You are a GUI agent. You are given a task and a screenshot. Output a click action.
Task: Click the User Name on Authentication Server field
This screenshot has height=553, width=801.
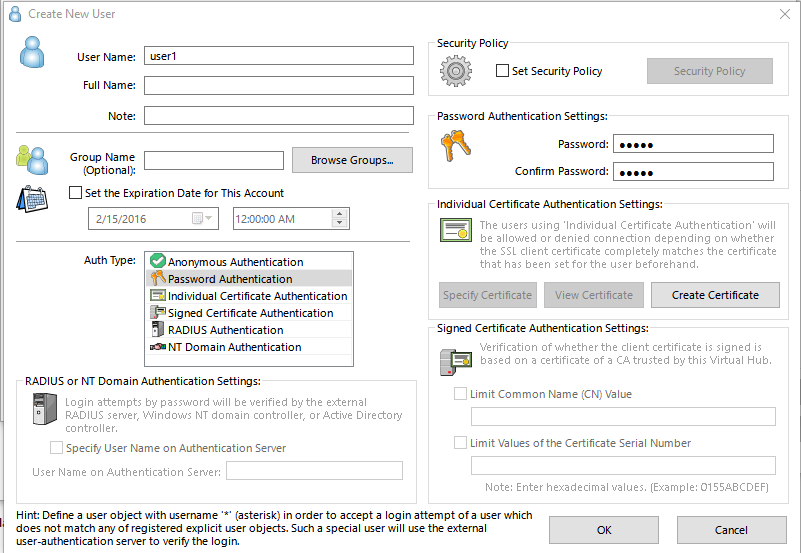coord(314,470)
